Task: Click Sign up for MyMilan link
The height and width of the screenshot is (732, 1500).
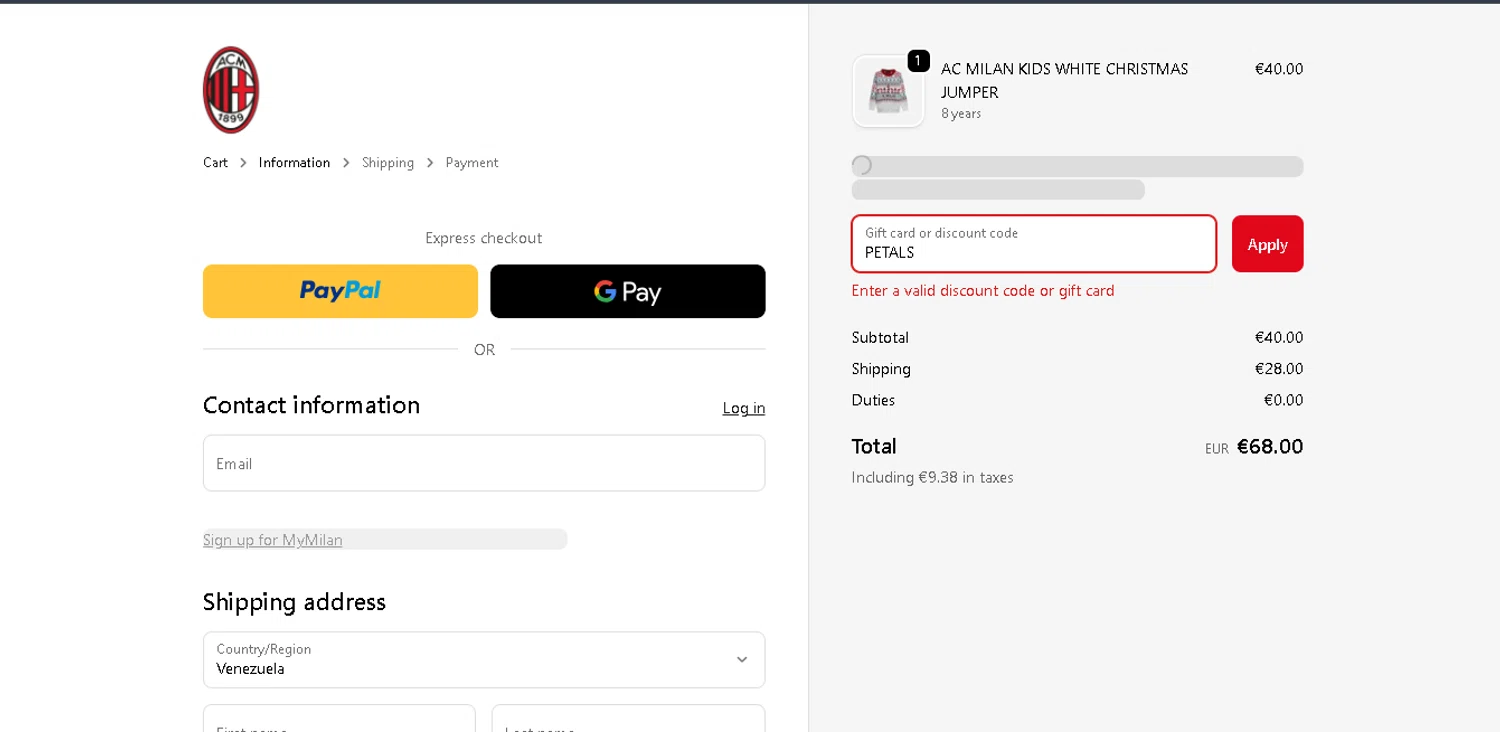Action: pos(273,540)
